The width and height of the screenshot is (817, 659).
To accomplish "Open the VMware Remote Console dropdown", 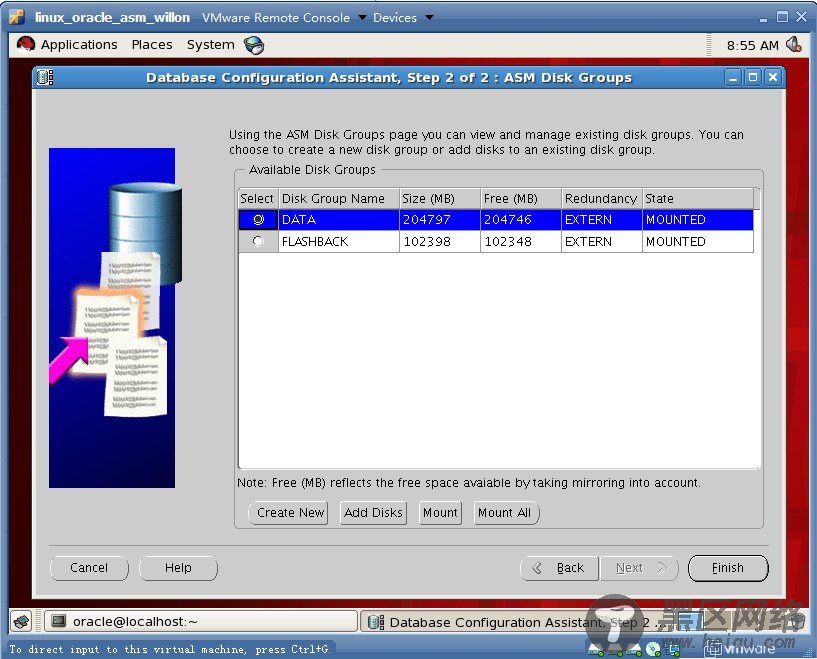I will [x=284, y=17].
